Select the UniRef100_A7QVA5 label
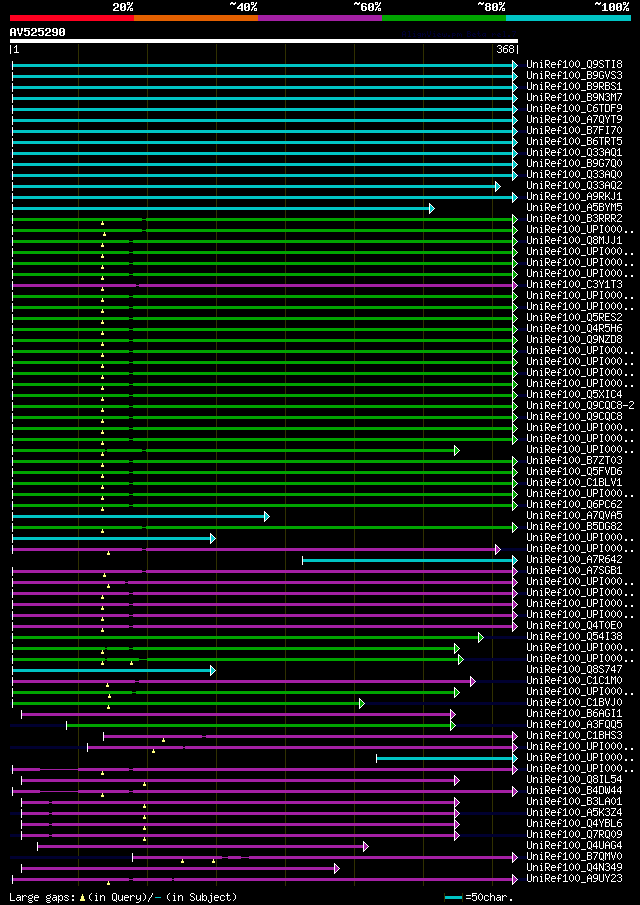 pyautogui.click(x=574, y=515)
